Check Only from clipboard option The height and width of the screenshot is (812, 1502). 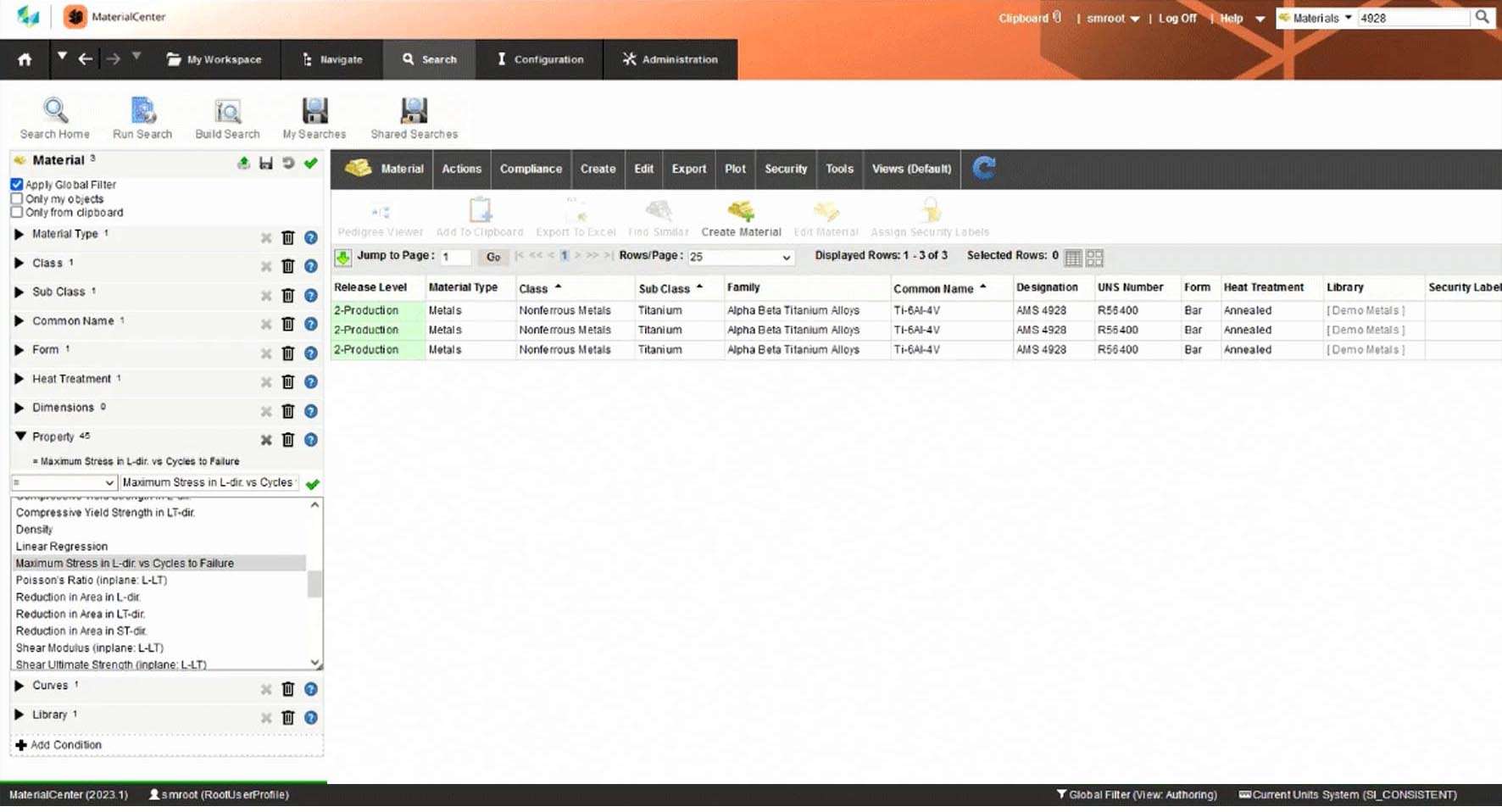(x=17, y=213)
